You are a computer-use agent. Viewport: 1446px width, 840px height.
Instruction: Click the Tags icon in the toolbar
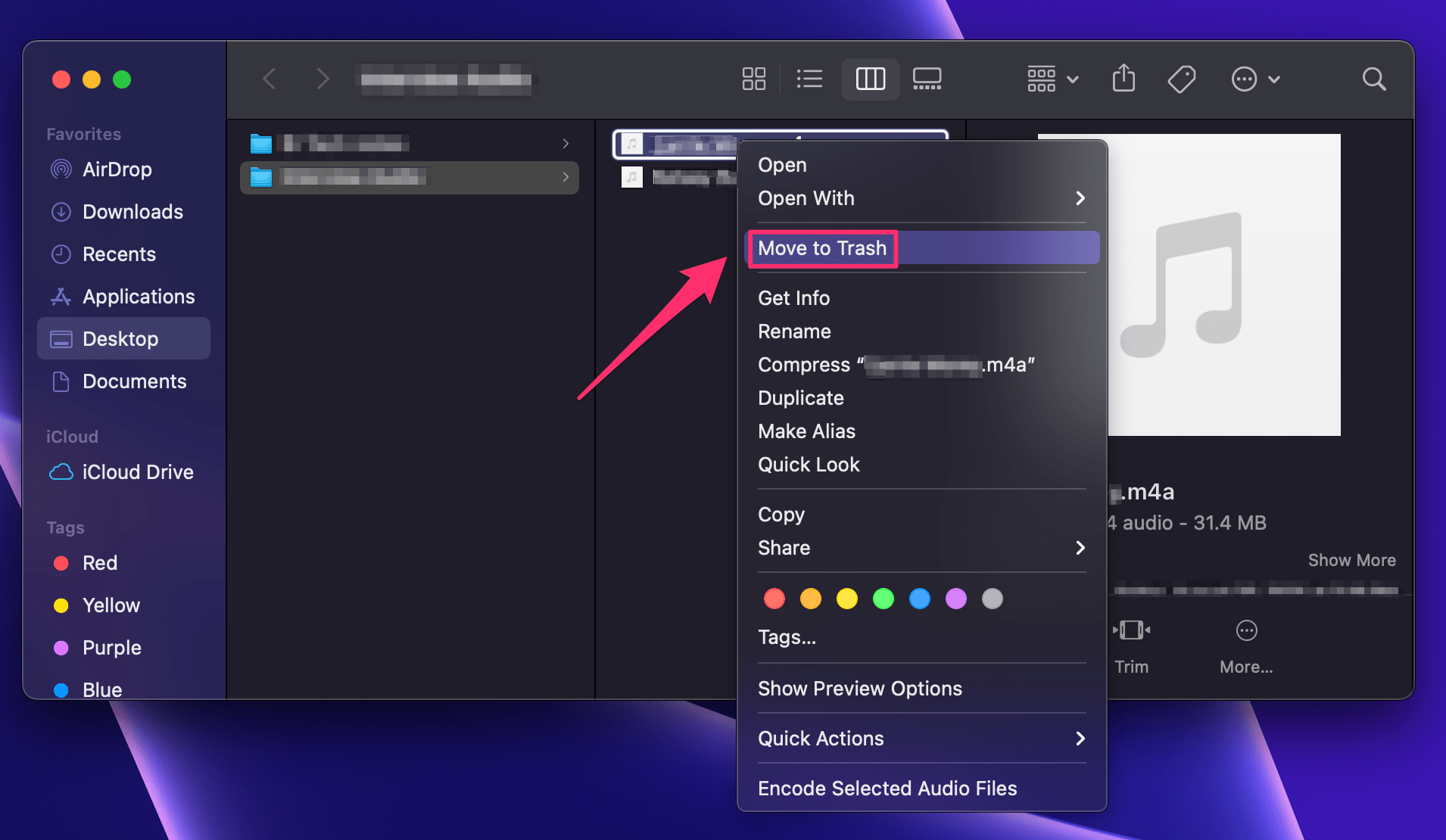pos(1183,79)
